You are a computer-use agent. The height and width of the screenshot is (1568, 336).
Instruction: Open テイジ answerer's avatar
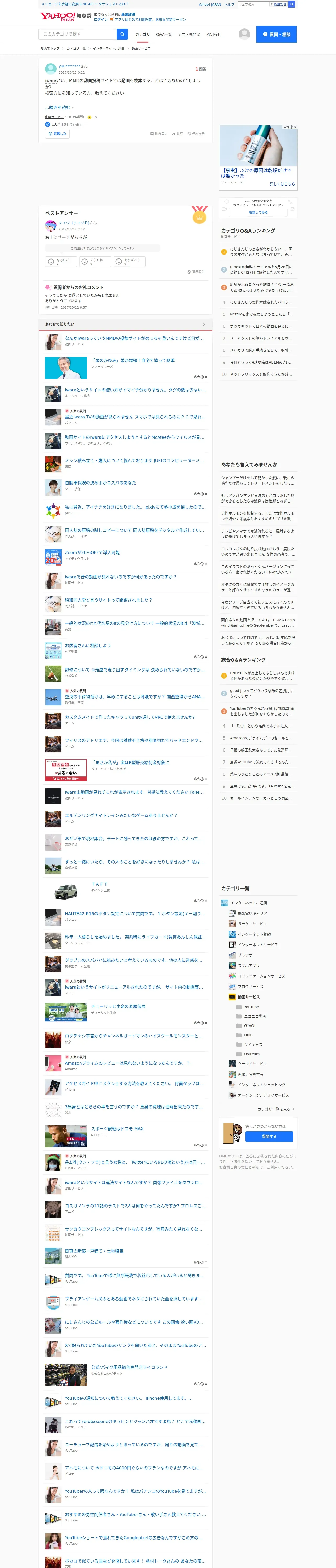click(x=51, y=226)
